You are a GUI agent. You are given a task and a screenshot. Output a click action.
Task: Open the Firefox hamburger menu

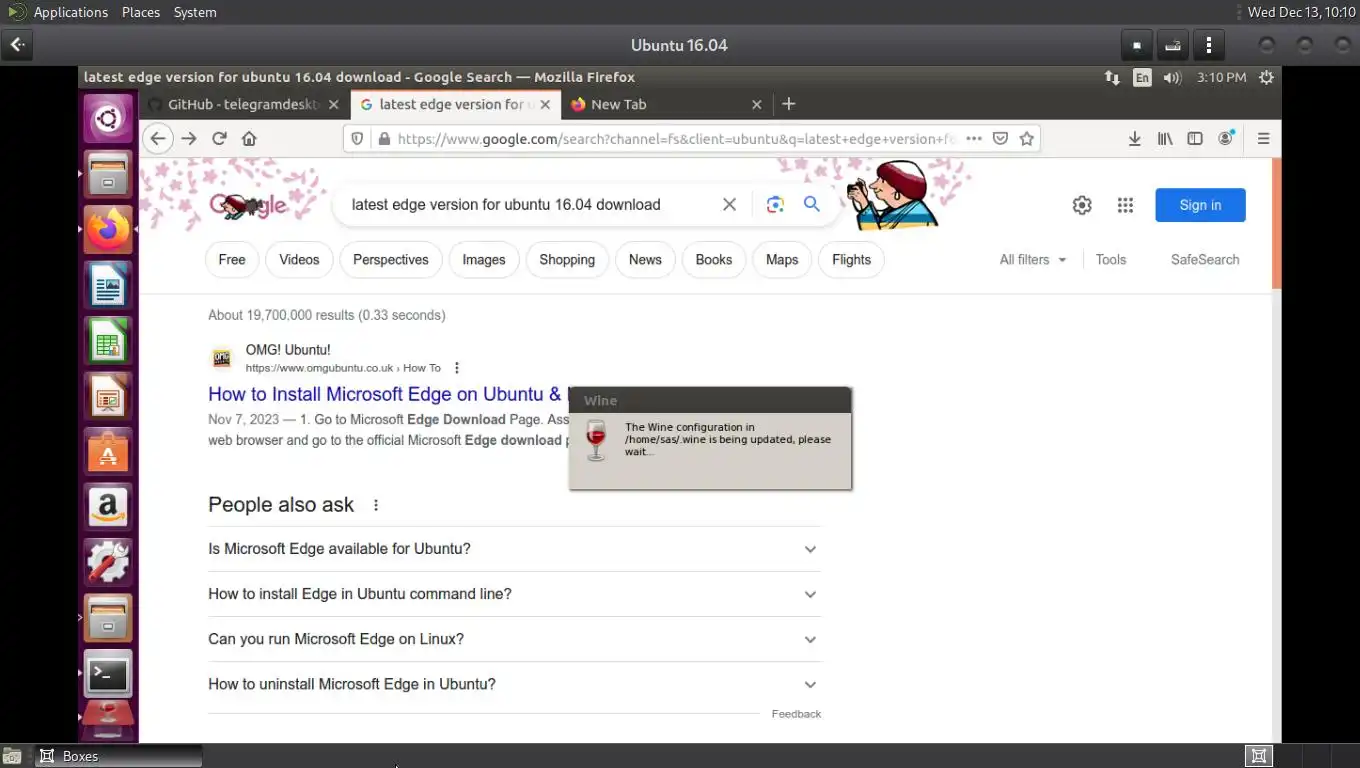coord(1263,139)
